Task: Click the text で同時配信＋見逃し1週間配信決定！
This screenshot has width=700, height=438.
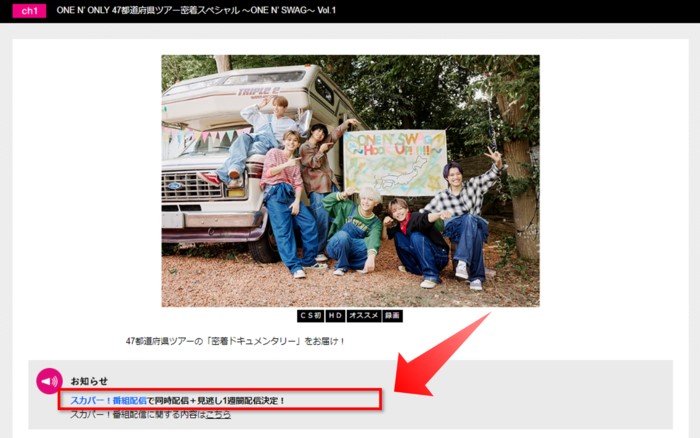Action: pyautogui.click(x=216, y=400)
